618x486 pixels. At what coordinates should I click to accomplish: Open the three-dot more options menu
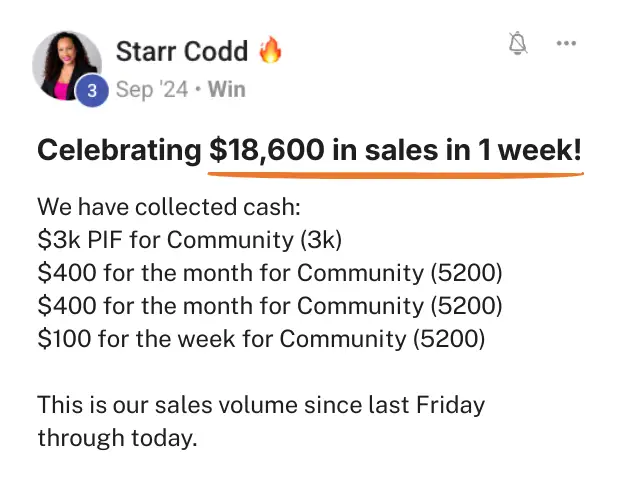click(x=566, y=43)
